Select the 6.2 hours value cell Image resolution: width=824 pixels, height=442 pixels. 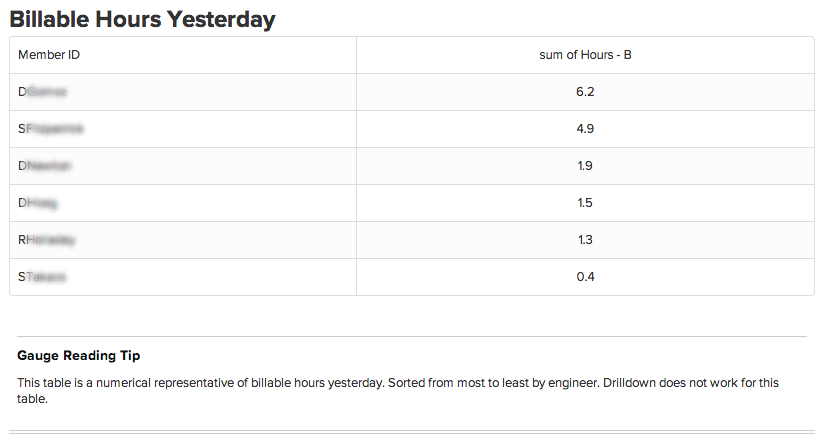(585, 92)
